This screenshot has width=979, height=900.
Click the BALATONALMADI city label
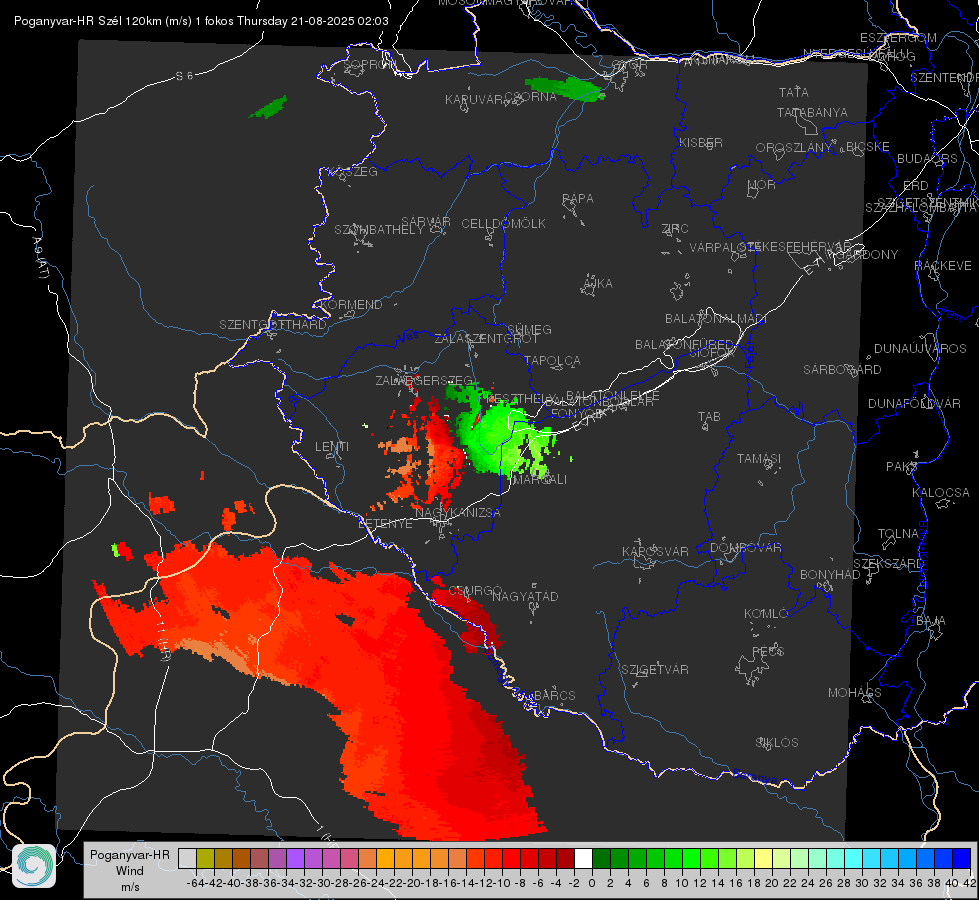pos(716,319)
